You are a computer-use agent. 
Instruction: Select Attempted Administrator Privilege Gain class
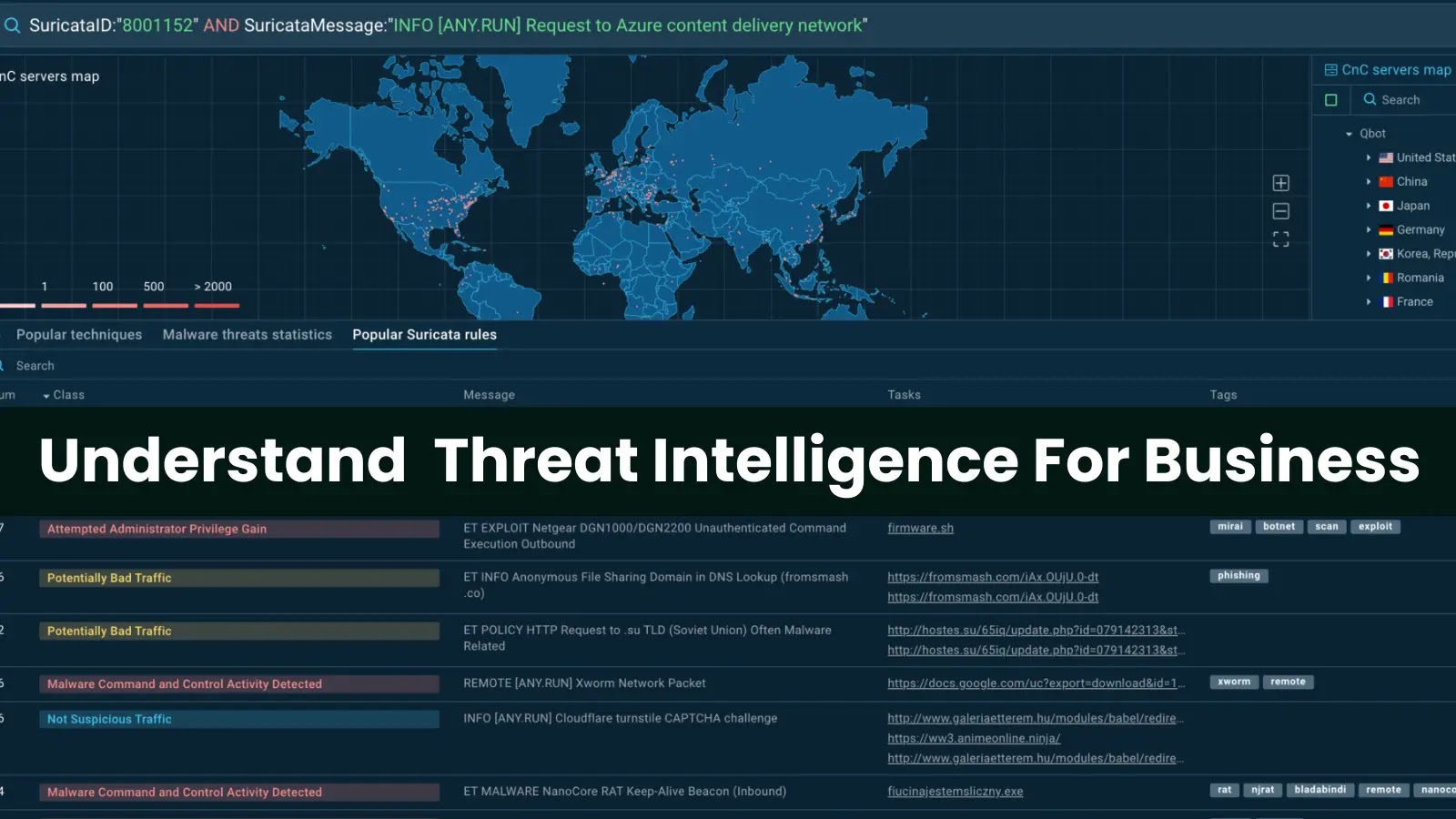(239, 529)
